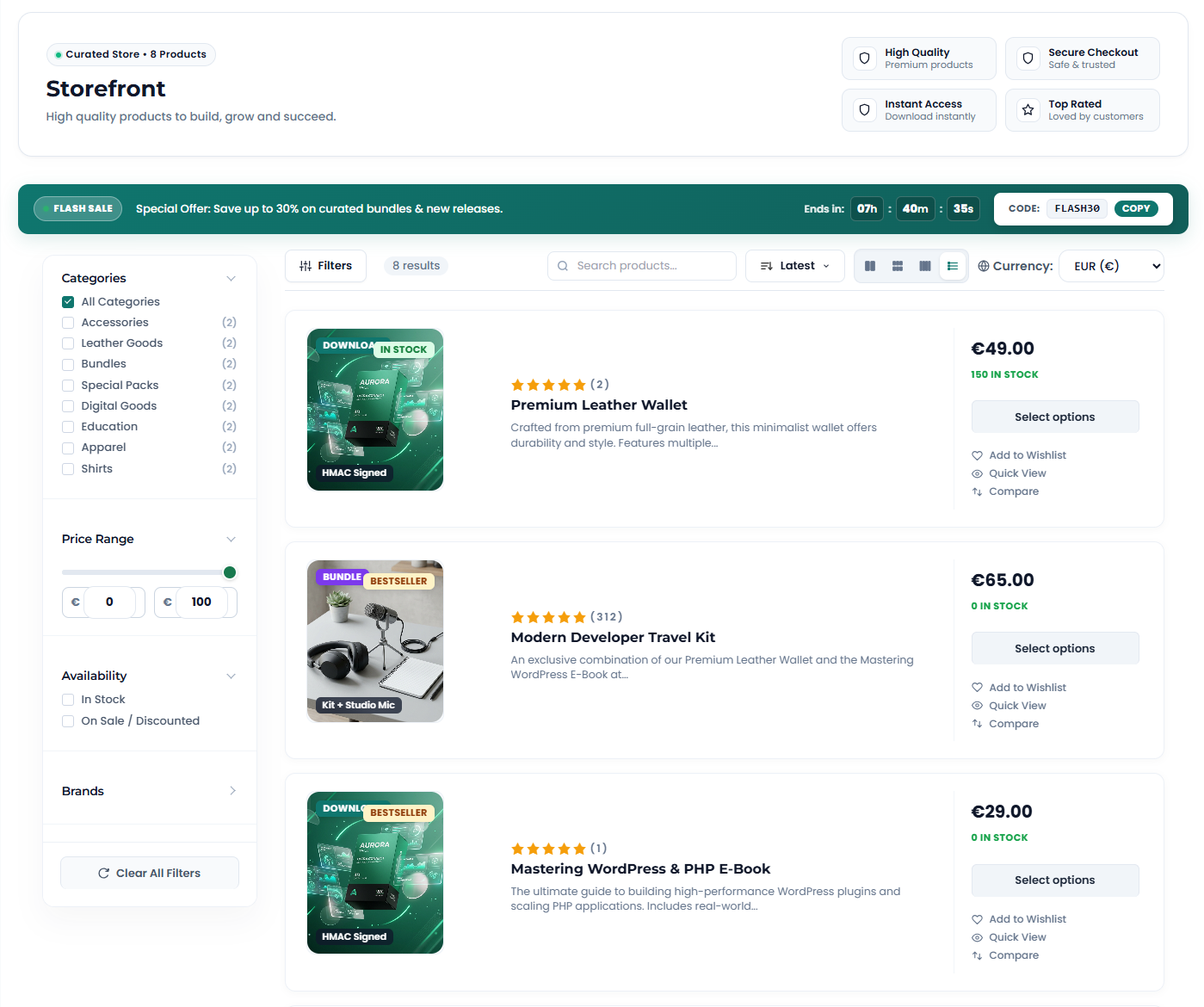
Task: Open Quick View for Modern Developer Travel Kit
Action: coord(1010,706)
